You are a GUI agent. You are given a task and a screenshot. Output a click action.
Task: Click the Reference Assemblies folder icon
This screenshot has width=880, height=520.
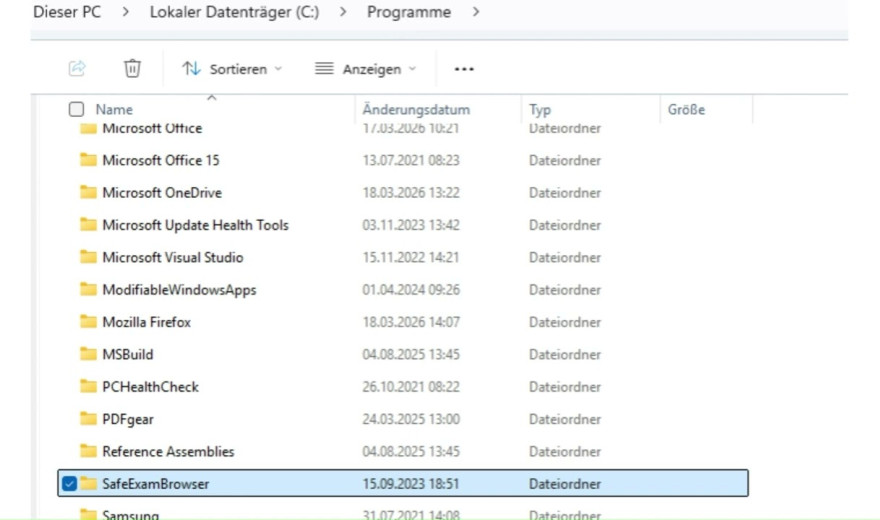tap(88, 451)
